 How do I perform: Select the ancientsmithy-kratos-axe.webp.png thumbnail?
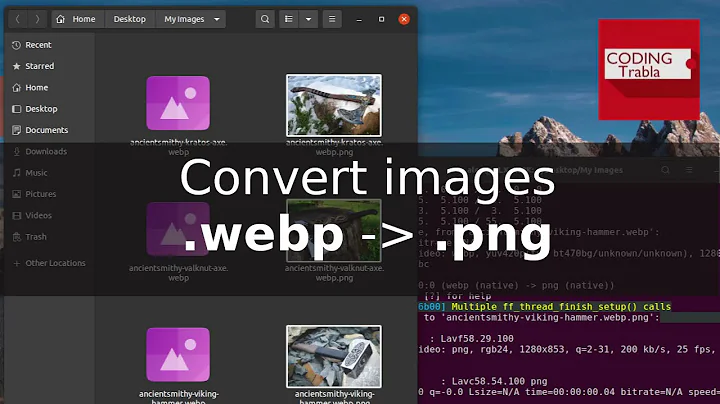(334, 106)
